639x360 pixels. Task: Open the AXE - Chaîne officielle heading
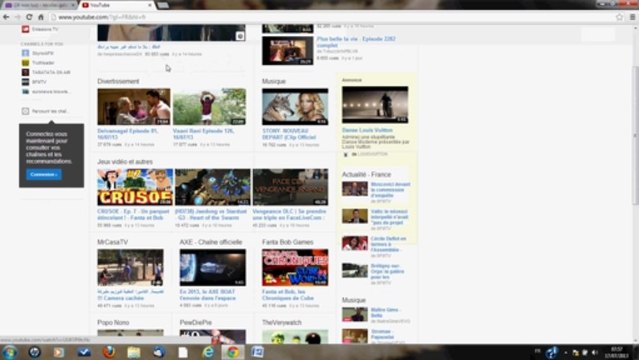tap(211, 242)
